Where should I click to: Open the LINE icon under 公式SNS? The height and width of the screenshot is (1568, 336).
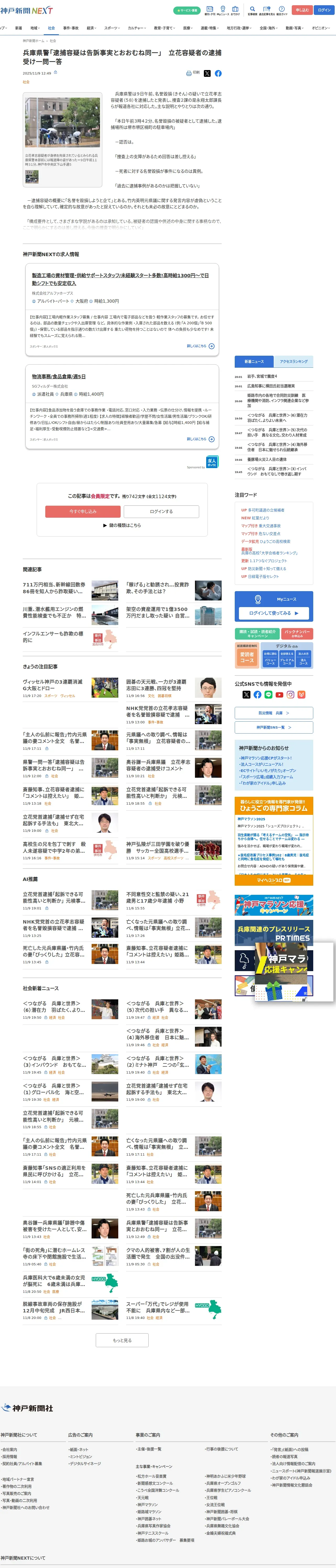point(268,695)
